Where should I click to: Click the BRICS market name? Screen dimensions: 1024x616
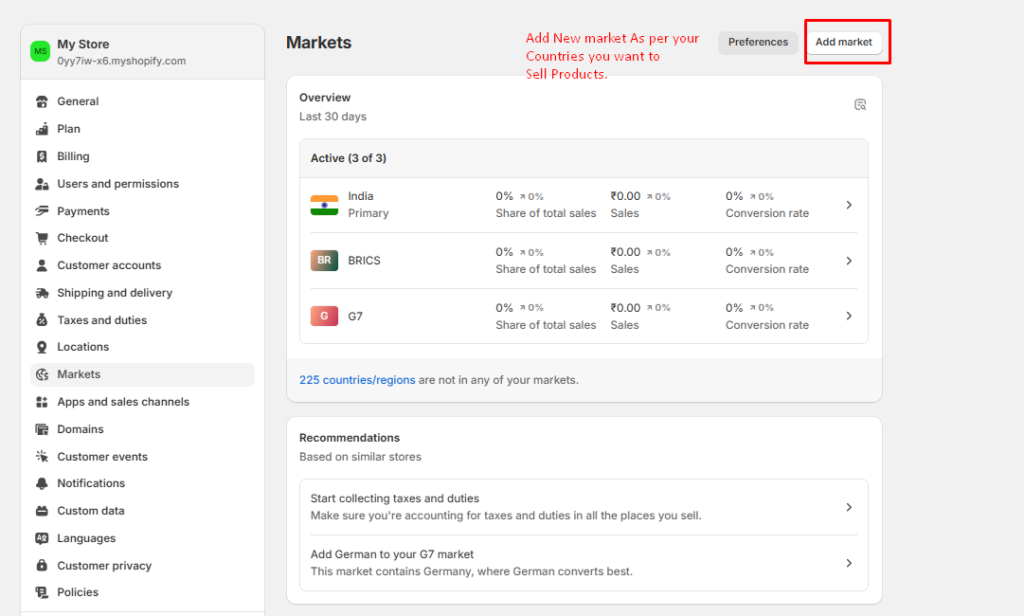(364, 261)
